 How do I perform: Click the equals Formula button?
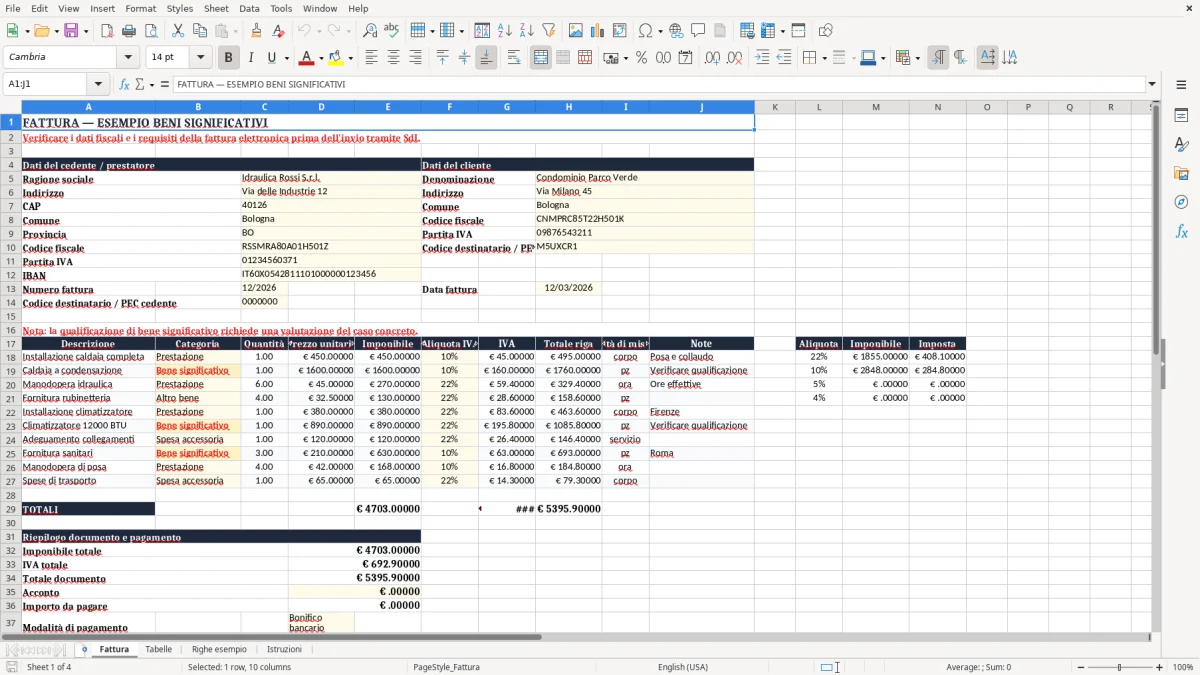[x=164, y=84]
